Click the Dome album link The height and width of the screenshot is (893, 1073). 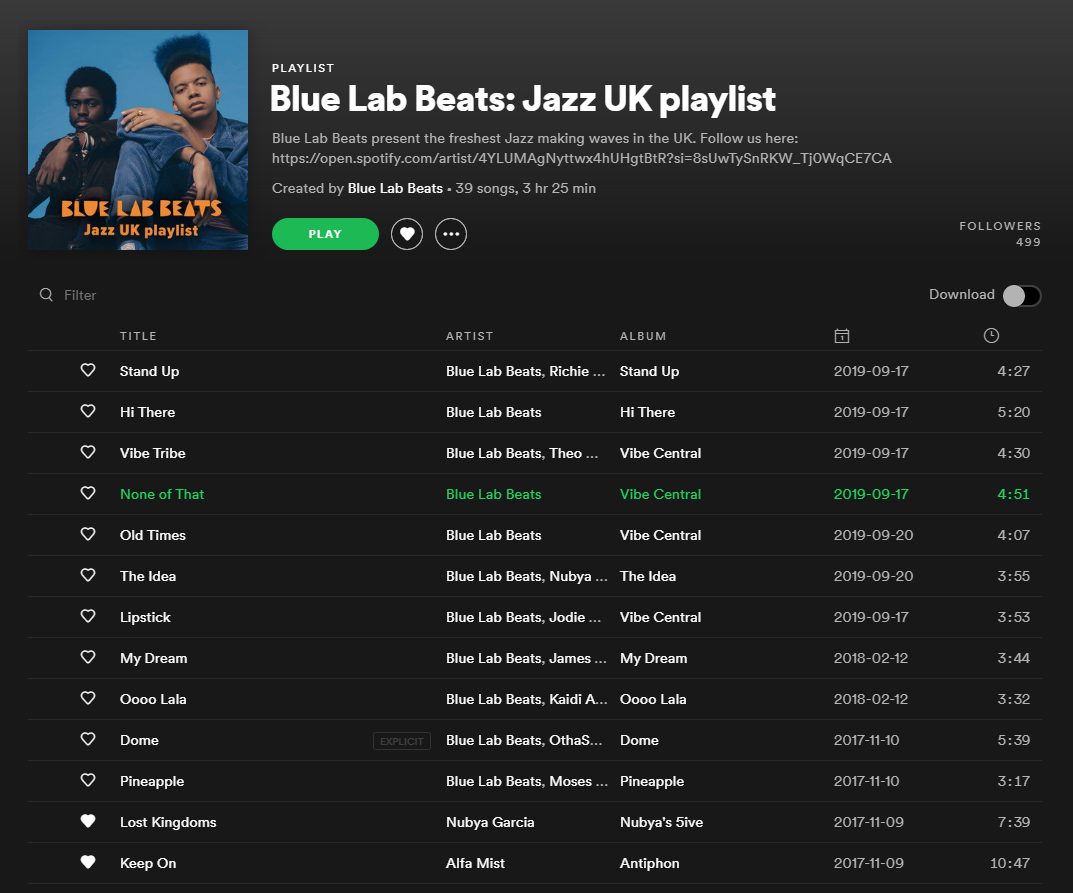pyautogui.click(x=639, y=740)
